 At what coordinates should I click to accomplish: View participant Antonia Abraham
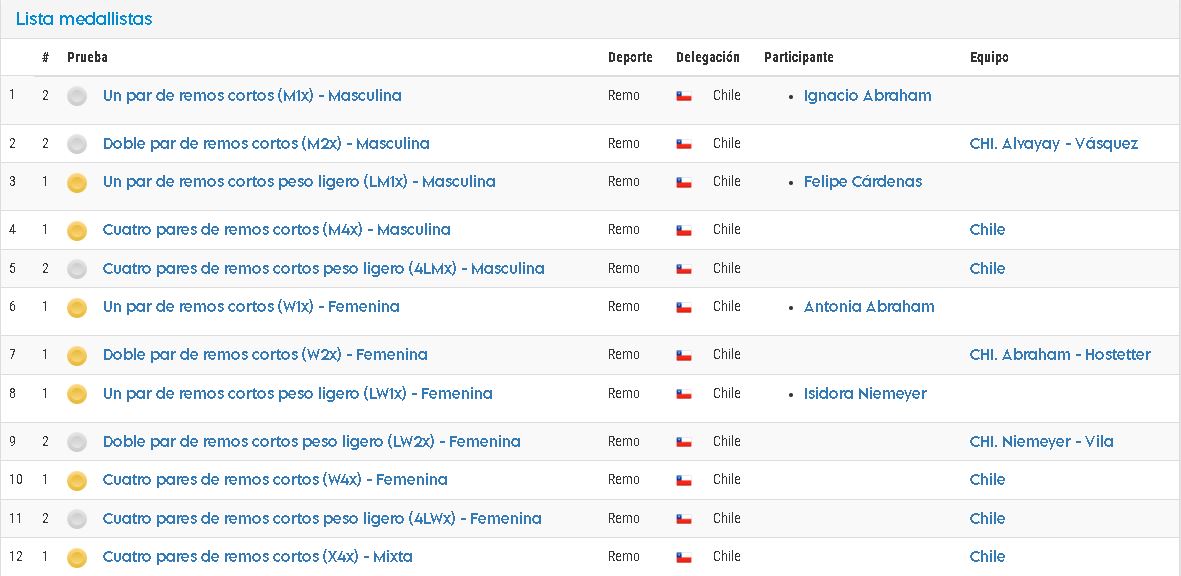tap(868, 306)
